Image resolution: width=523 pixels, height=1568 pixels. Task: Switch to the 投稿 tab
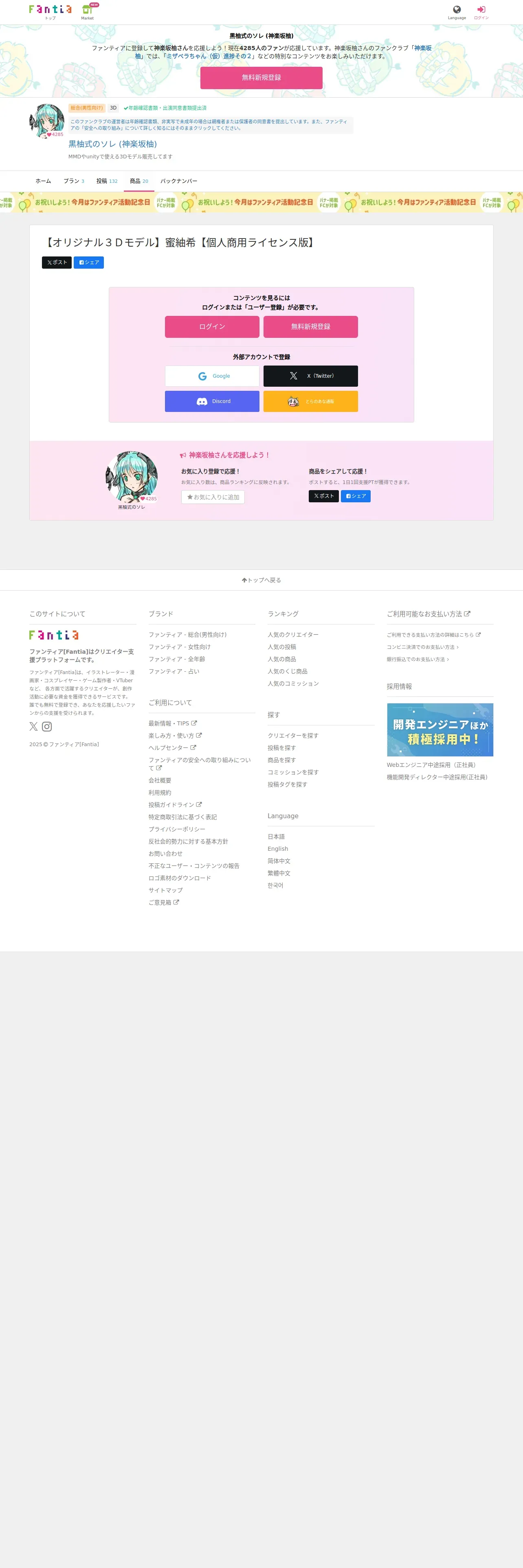107,182
